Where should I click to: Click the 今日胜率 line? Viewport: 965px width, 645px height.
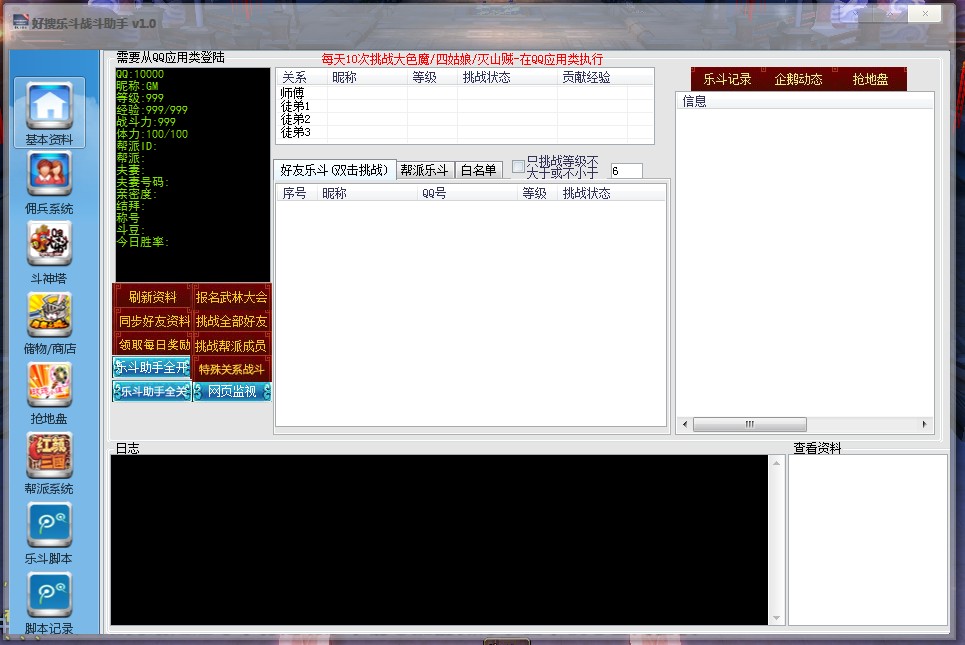pyautogui.click(x=143, y=242)
